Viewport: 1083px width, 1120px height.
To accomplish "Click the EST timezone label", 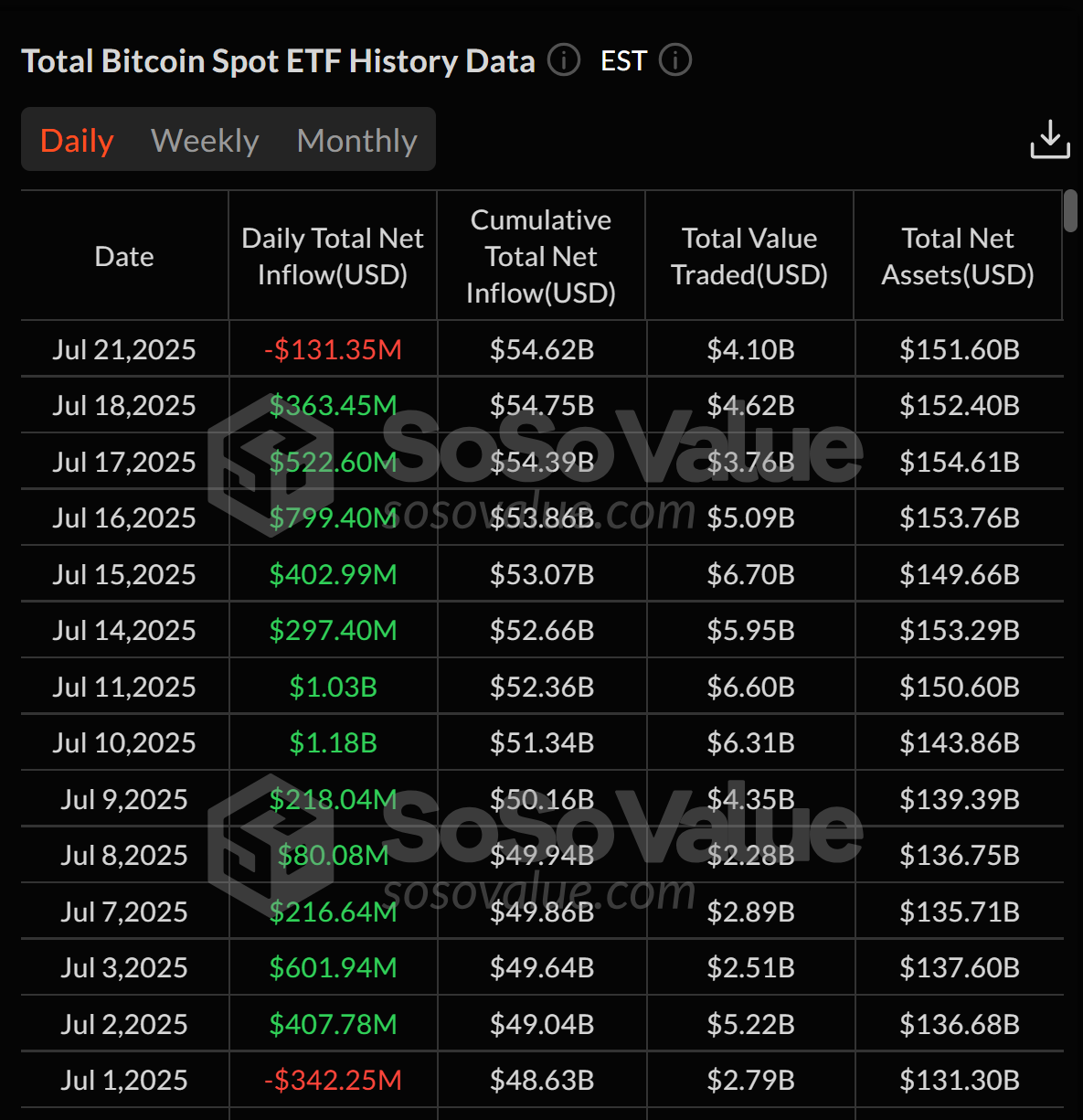I will click(623, 61).
